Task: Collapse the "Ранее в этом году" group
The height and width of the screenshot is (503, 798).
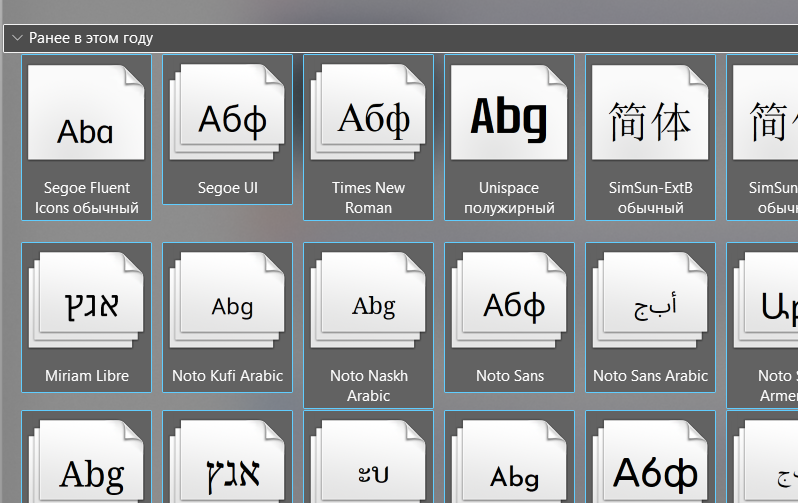Action: pyautogui.click(x=17, y=38)
